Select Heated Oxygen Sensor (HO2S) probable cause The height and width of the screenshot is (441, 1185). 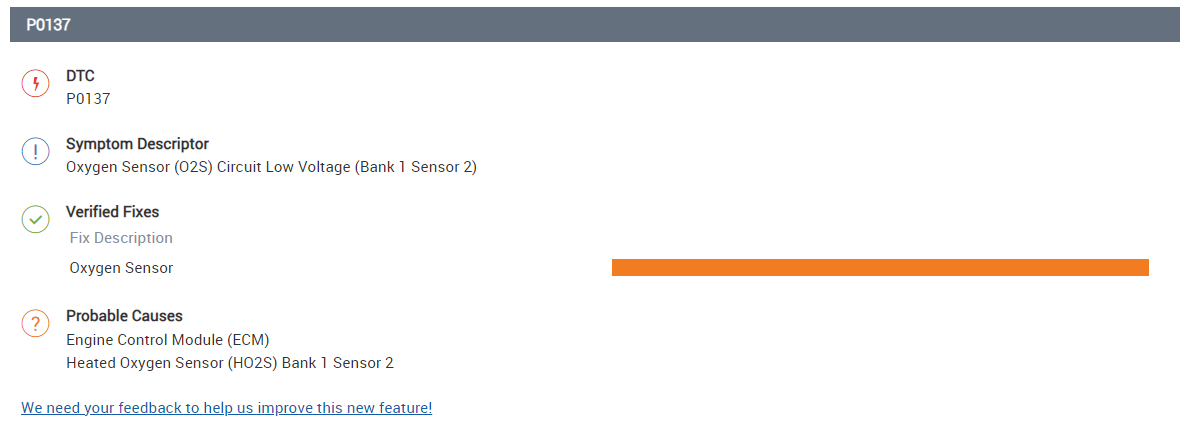pyautogui.click(x=229, y=363)
